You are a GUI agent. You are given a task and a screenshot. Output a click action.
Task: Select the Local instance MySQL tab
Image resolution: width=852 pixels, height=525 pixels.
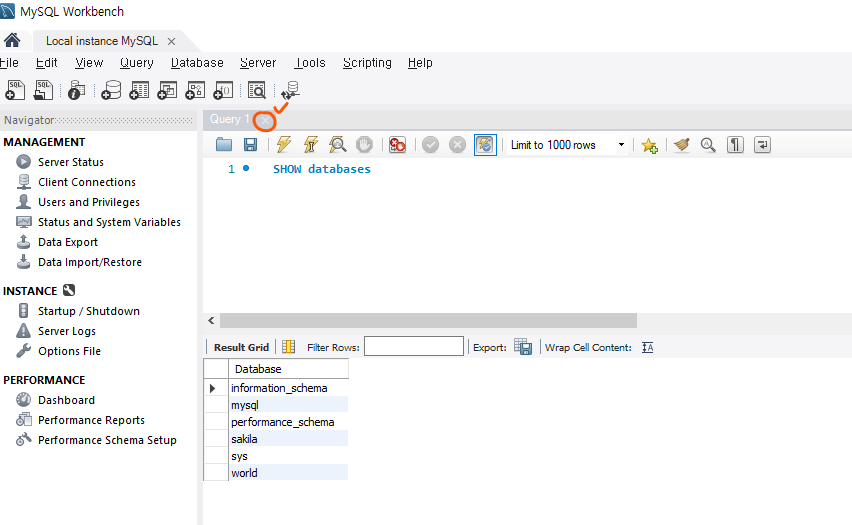pyautogui.click(x=102, y=41)
